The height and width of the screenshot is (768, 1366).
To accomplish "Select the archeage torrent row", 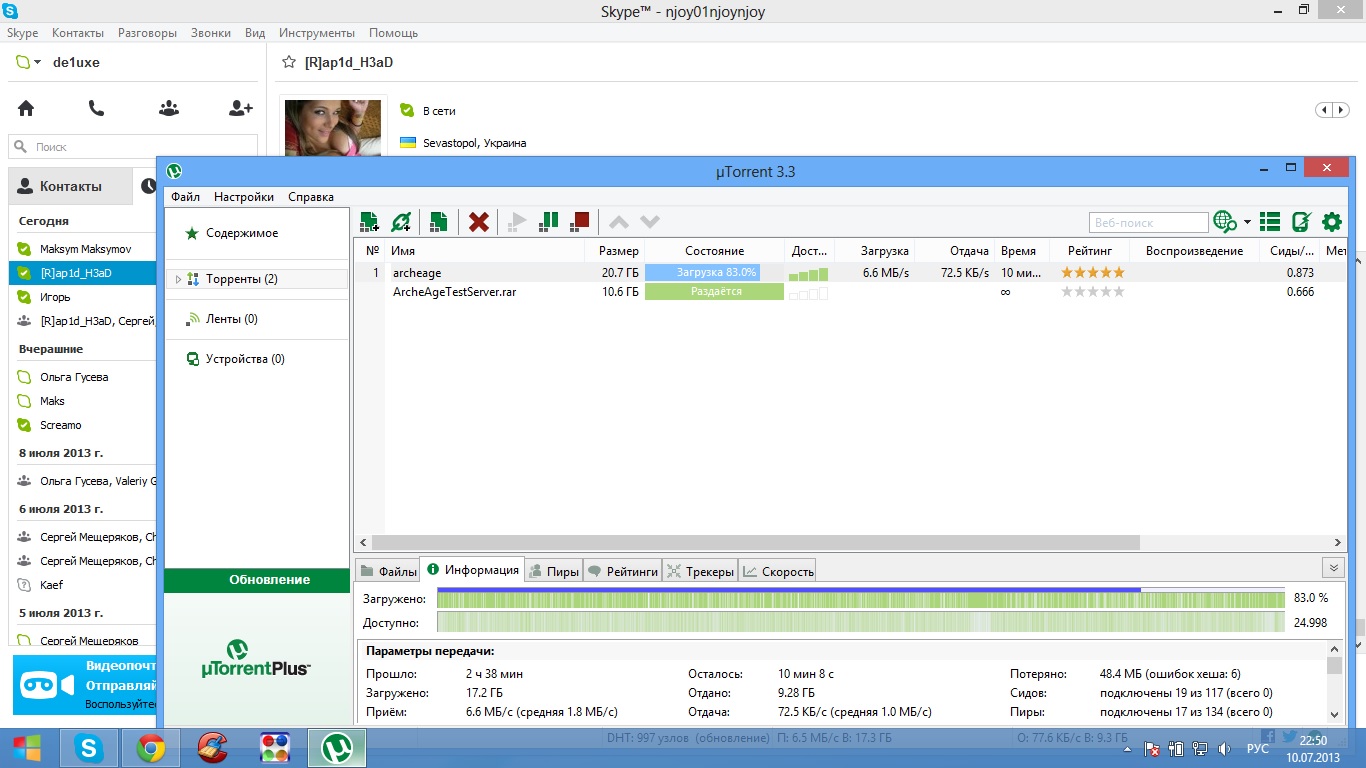I will [850, 273].
